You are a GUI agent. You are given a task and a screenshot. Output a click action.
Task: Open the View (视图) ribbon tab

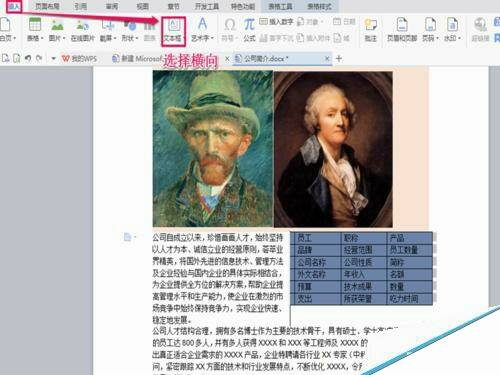143,6
